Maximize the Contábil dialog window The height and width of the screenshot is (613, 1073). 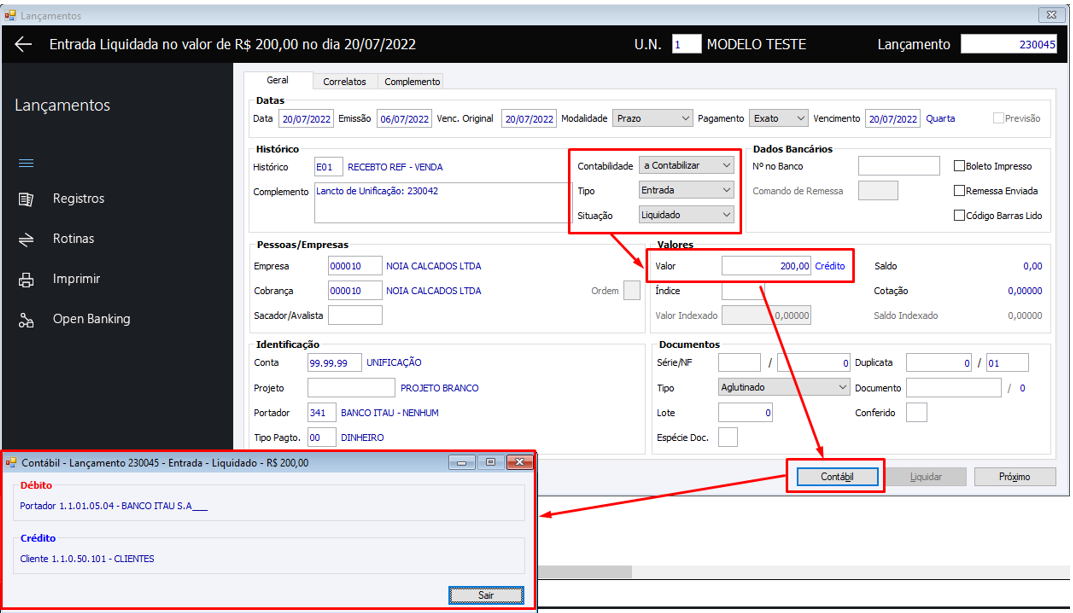coord(491,462)
